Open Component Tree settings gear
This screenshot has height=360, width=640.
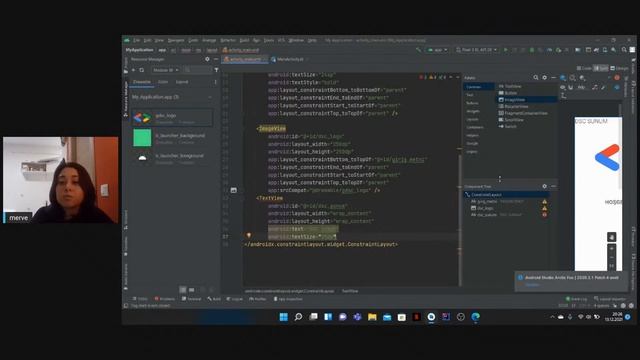pos(544,186)
